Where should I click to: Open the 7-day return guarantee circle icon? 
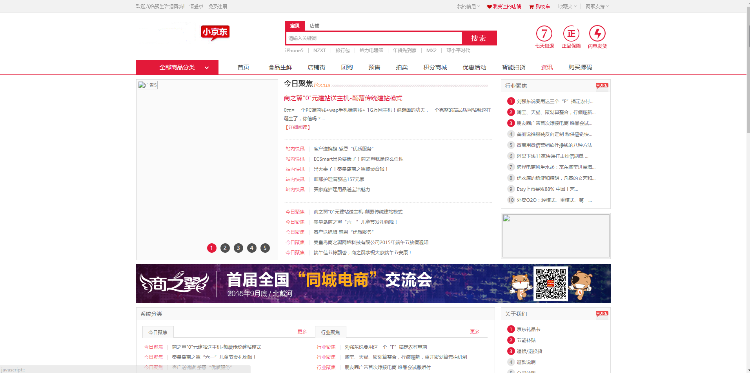point(544,34)
